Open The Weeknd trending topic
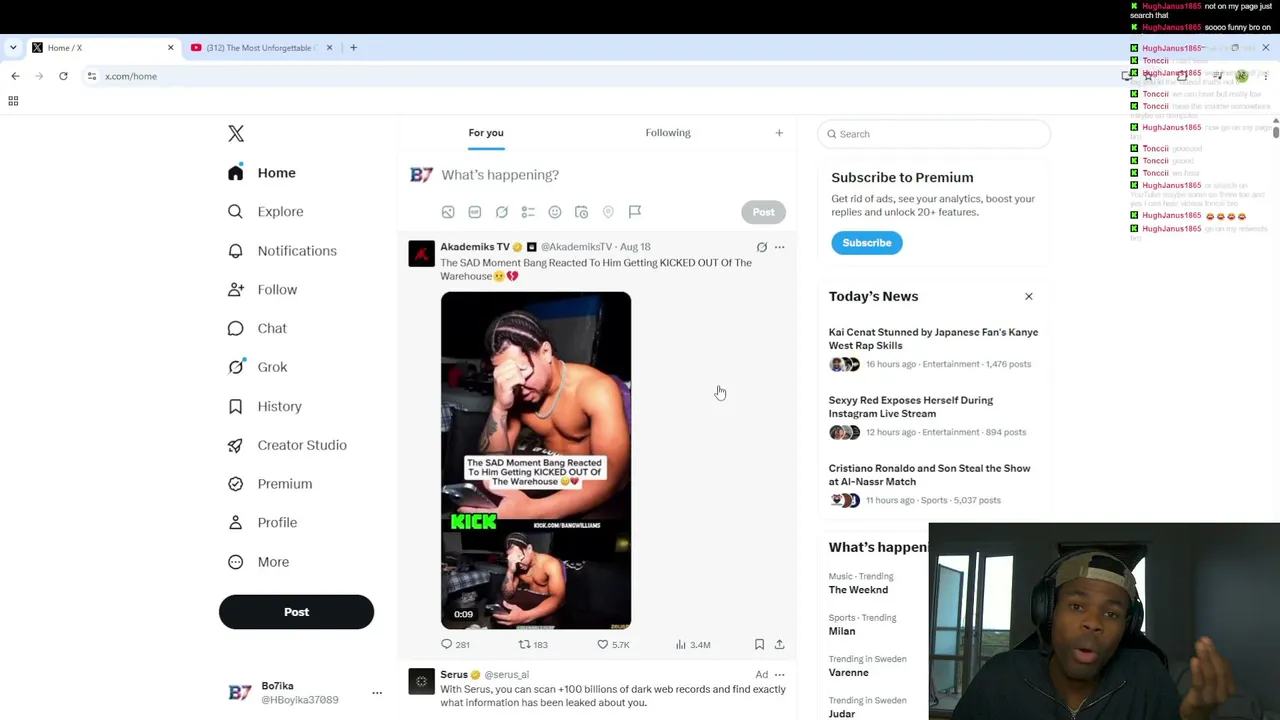1280x720 pixels. [858, 590]
